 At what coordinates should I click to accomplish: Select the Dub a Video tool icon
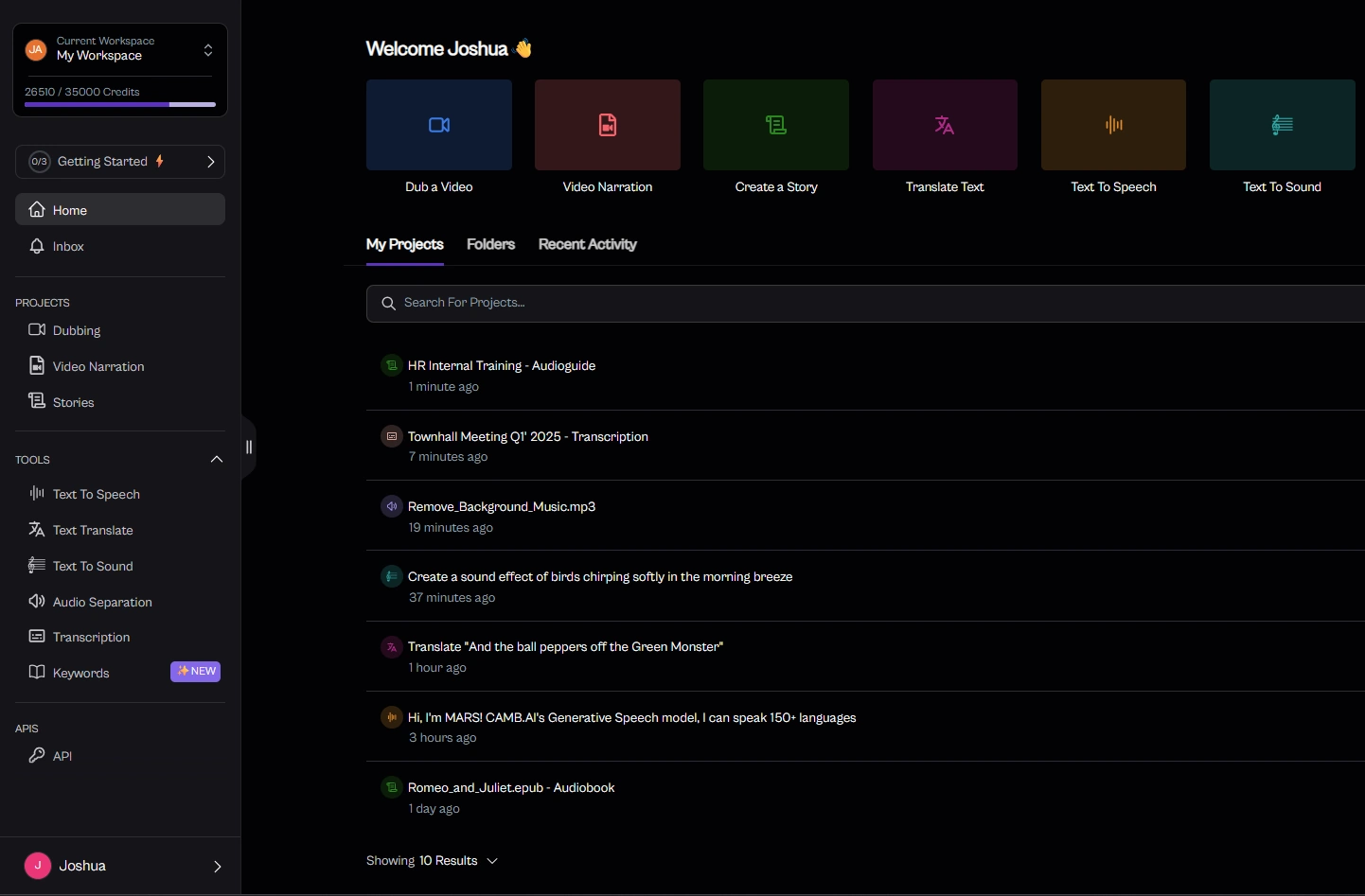[438, 125]
